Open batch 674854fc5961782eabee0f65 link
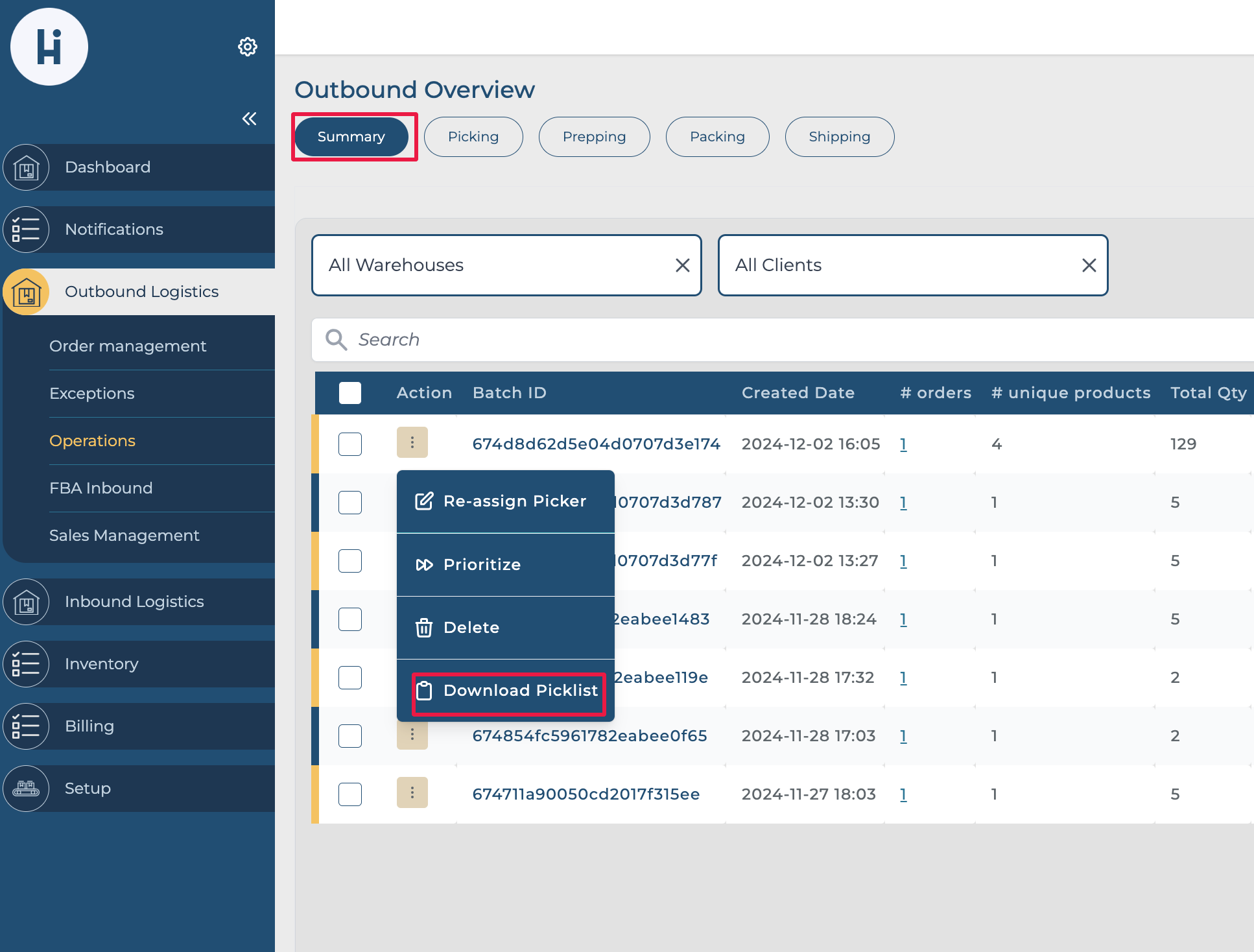 click(589, 736)
